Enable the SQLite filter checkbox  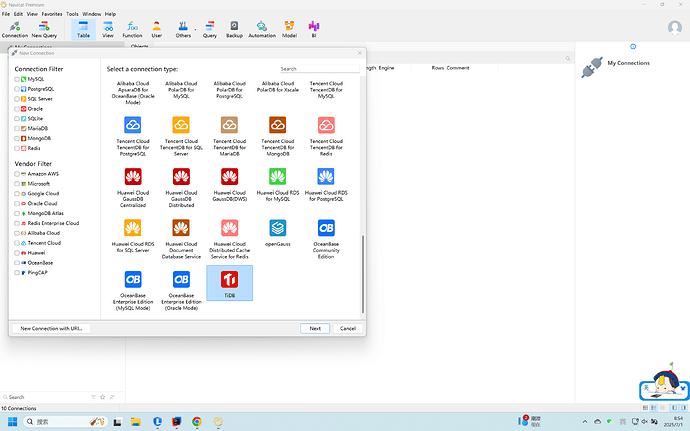[x=17, y=119]
